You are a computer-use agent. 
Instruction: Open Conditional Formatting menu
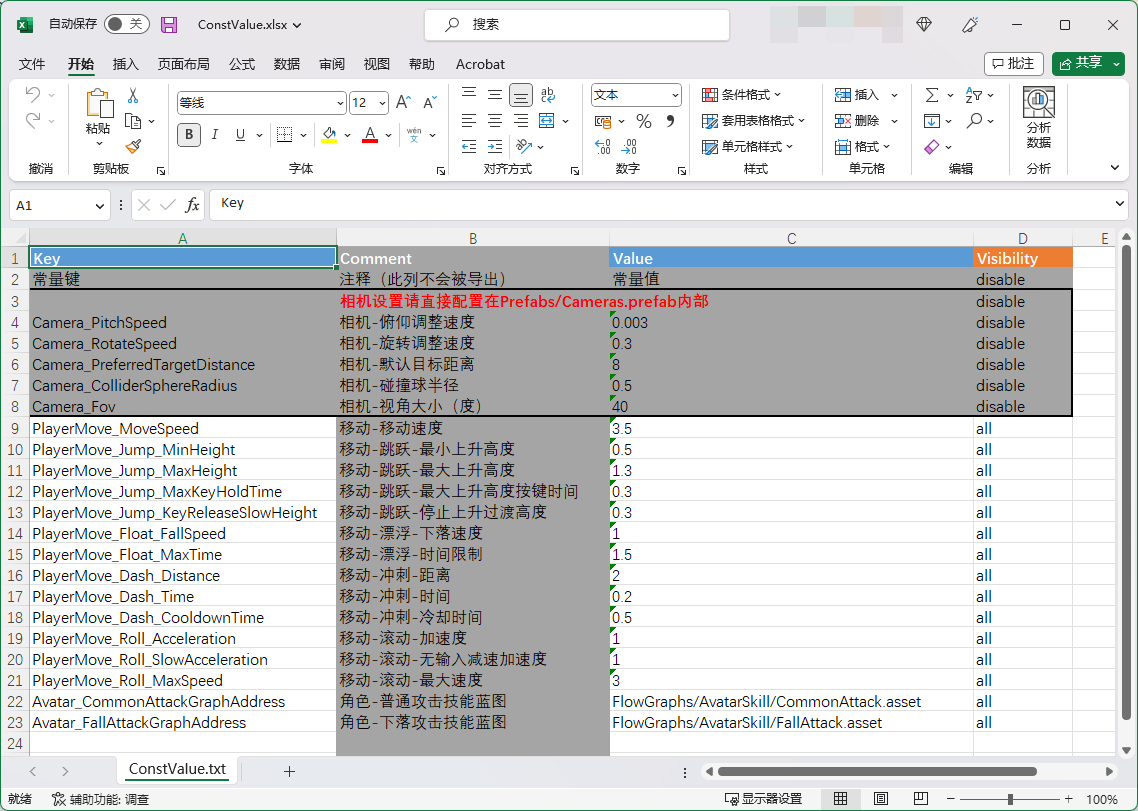tap(741, 95)
